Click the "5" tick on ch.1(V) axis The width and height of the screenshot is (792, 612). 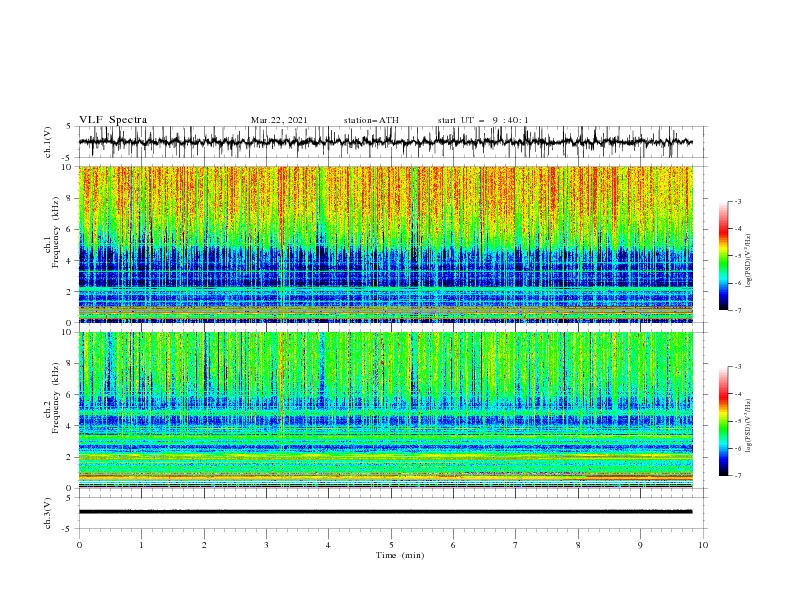click(x=69, y=127)
